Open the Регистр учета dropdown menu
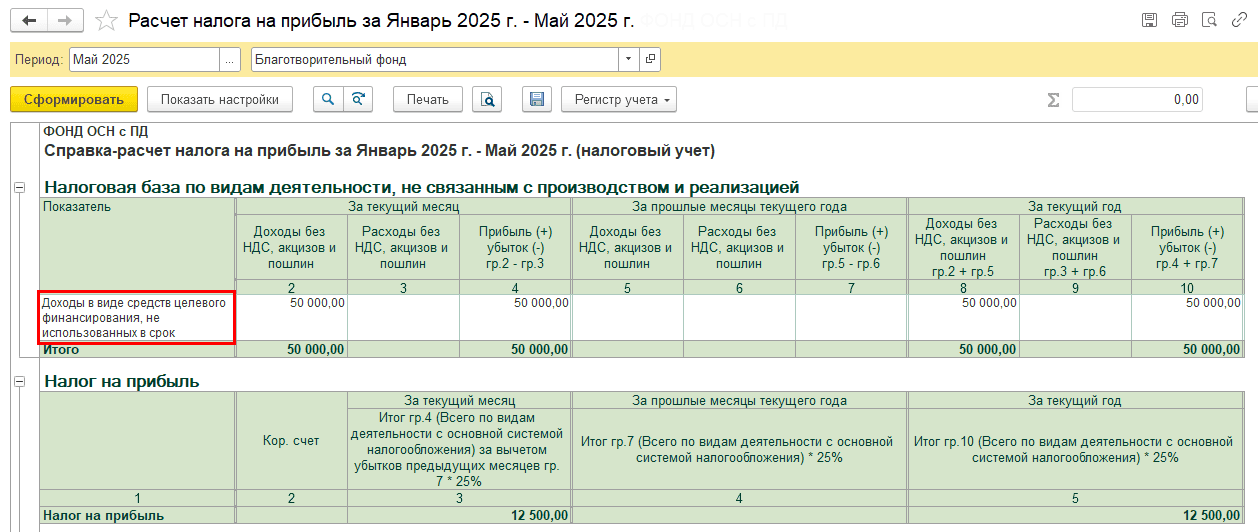Screen dimensions: 1258x532 (x=619, y=99)
